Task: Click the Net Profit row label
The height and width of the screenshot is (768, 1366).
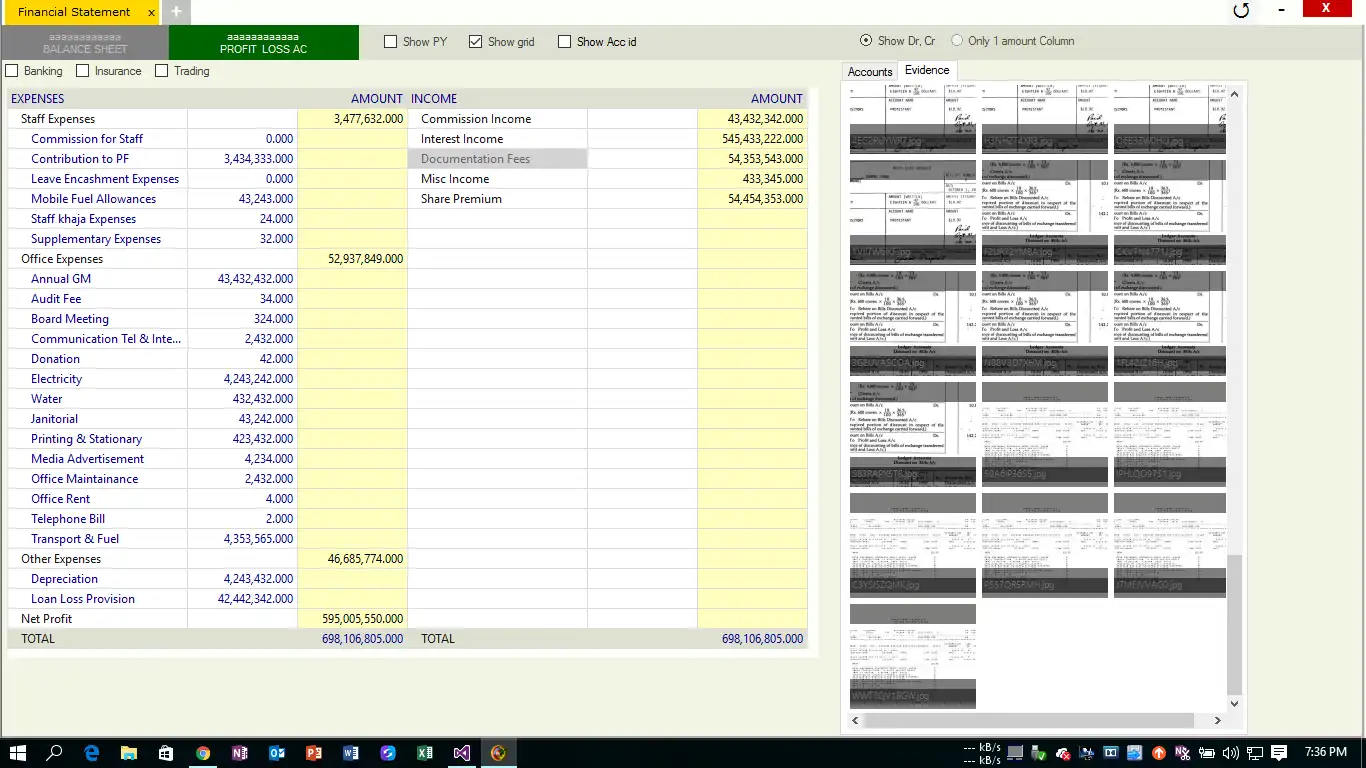Action: (46, 619)
